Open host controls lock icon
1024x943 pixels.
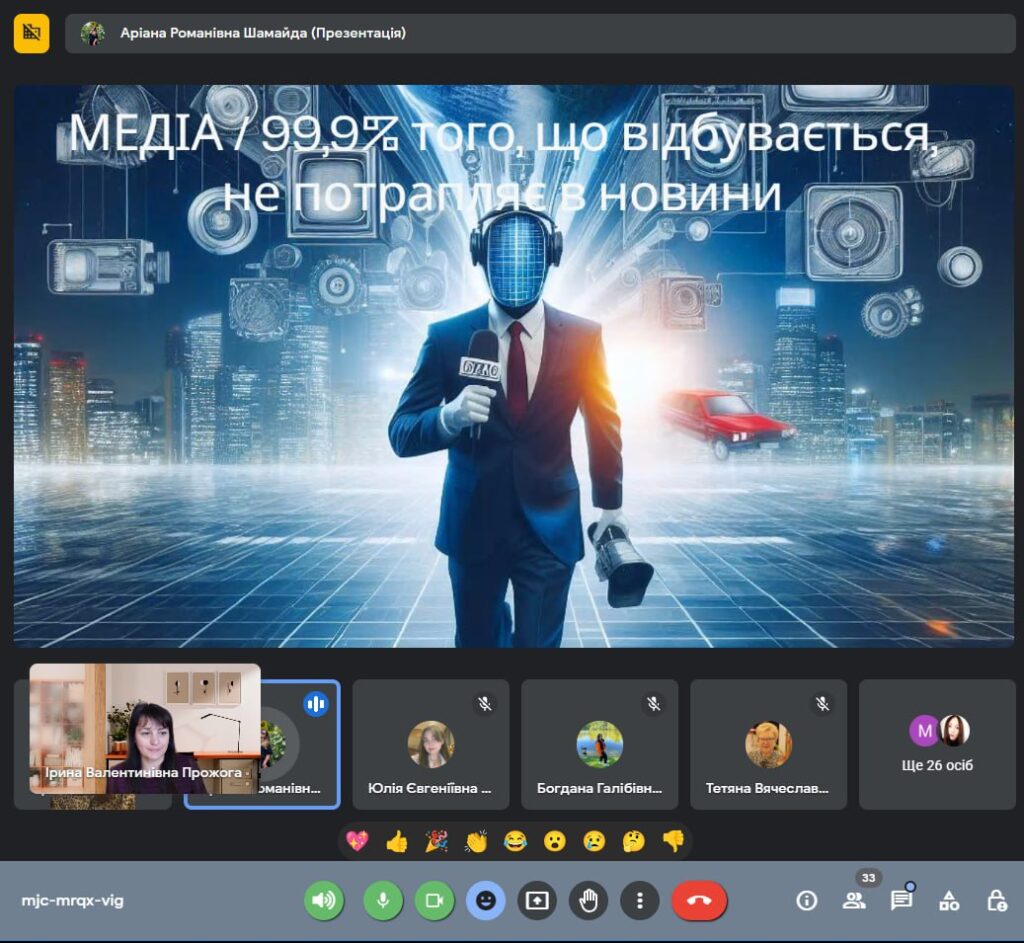[x=996, y=900]
